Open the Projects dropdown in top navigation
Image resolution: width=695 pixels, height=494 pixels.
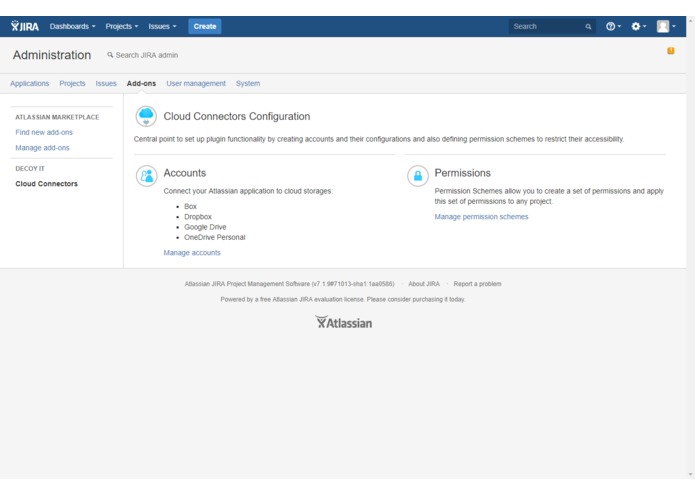(121, 27)
